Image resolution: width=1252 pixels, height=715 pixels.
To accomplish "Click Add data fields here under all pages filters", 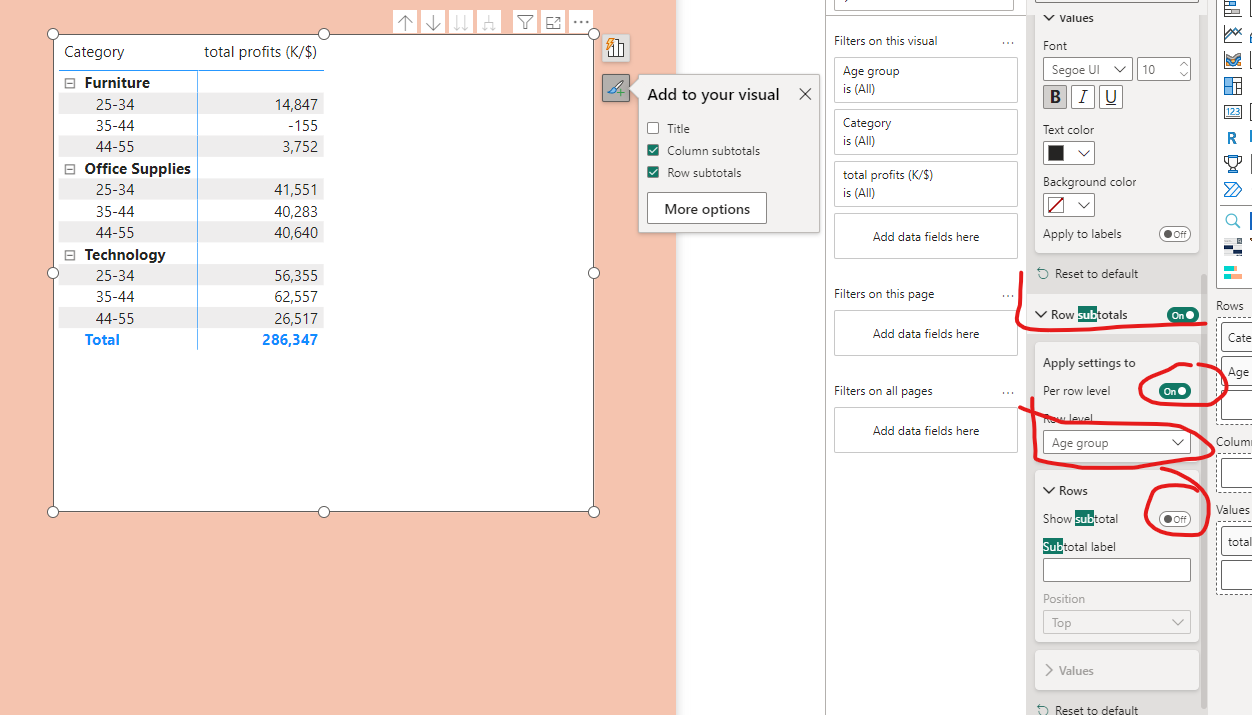I will (x=926, y=431).
